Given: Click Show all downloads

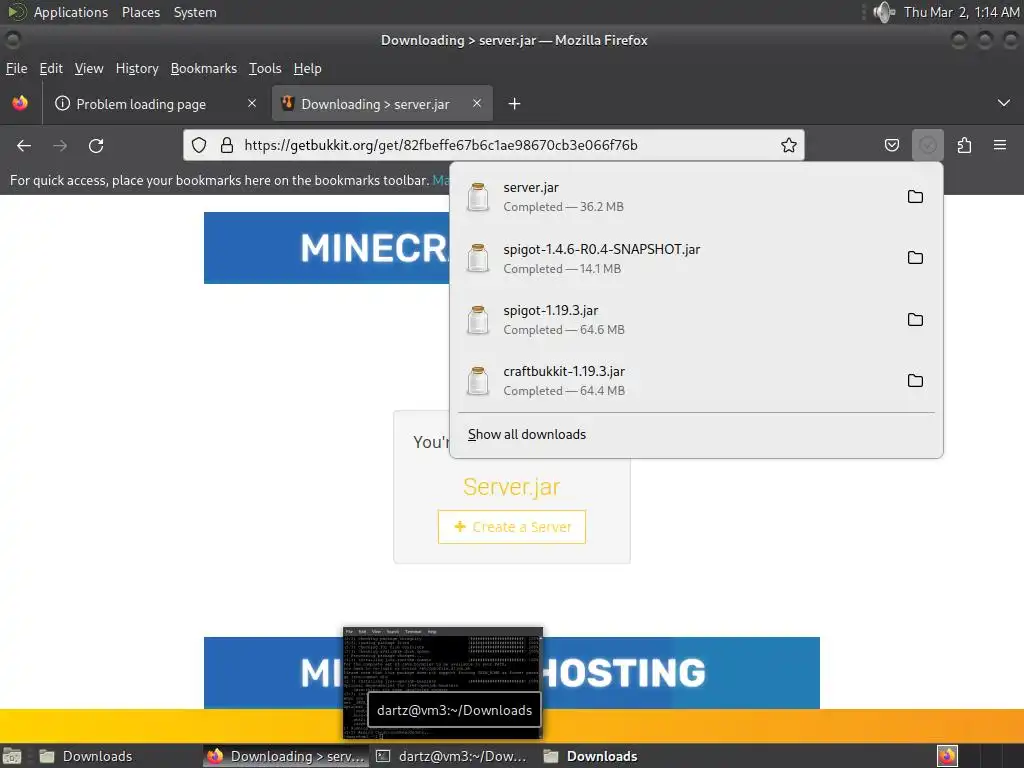Looking at the screenshot, I should point(526,434).
